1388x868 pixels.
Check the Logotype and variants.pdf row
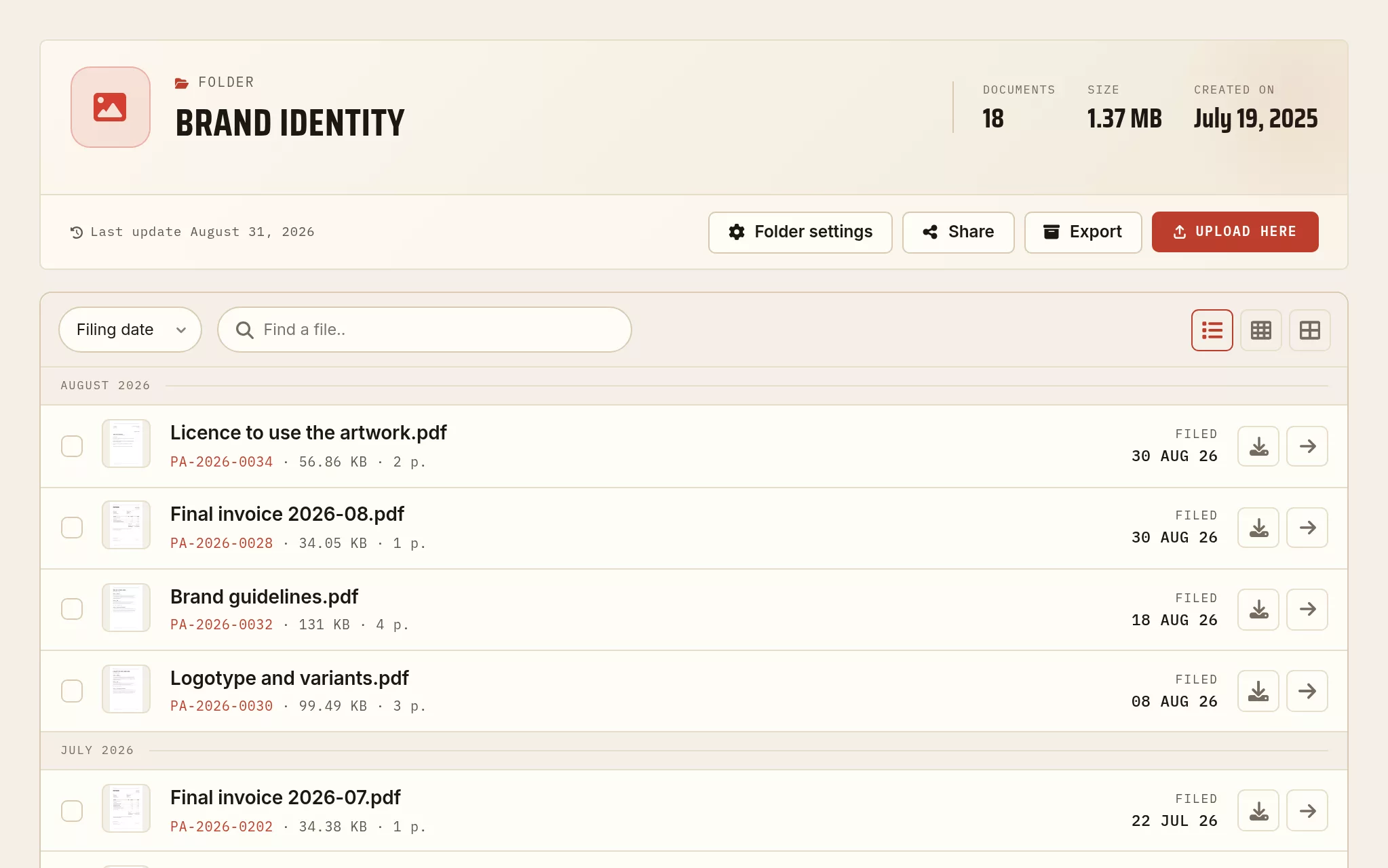72,691
